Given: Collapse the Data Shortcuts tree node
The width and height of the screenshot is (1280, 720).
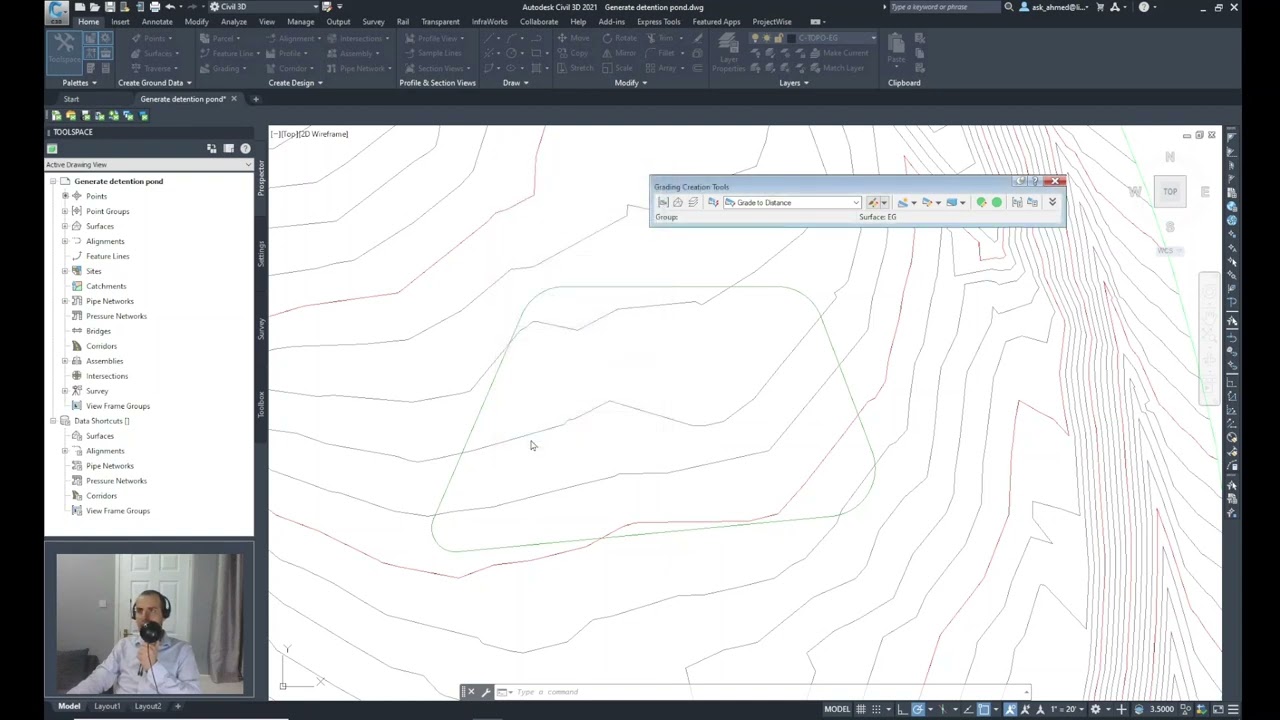Looking at the screenshot, I should click(54, 421).
